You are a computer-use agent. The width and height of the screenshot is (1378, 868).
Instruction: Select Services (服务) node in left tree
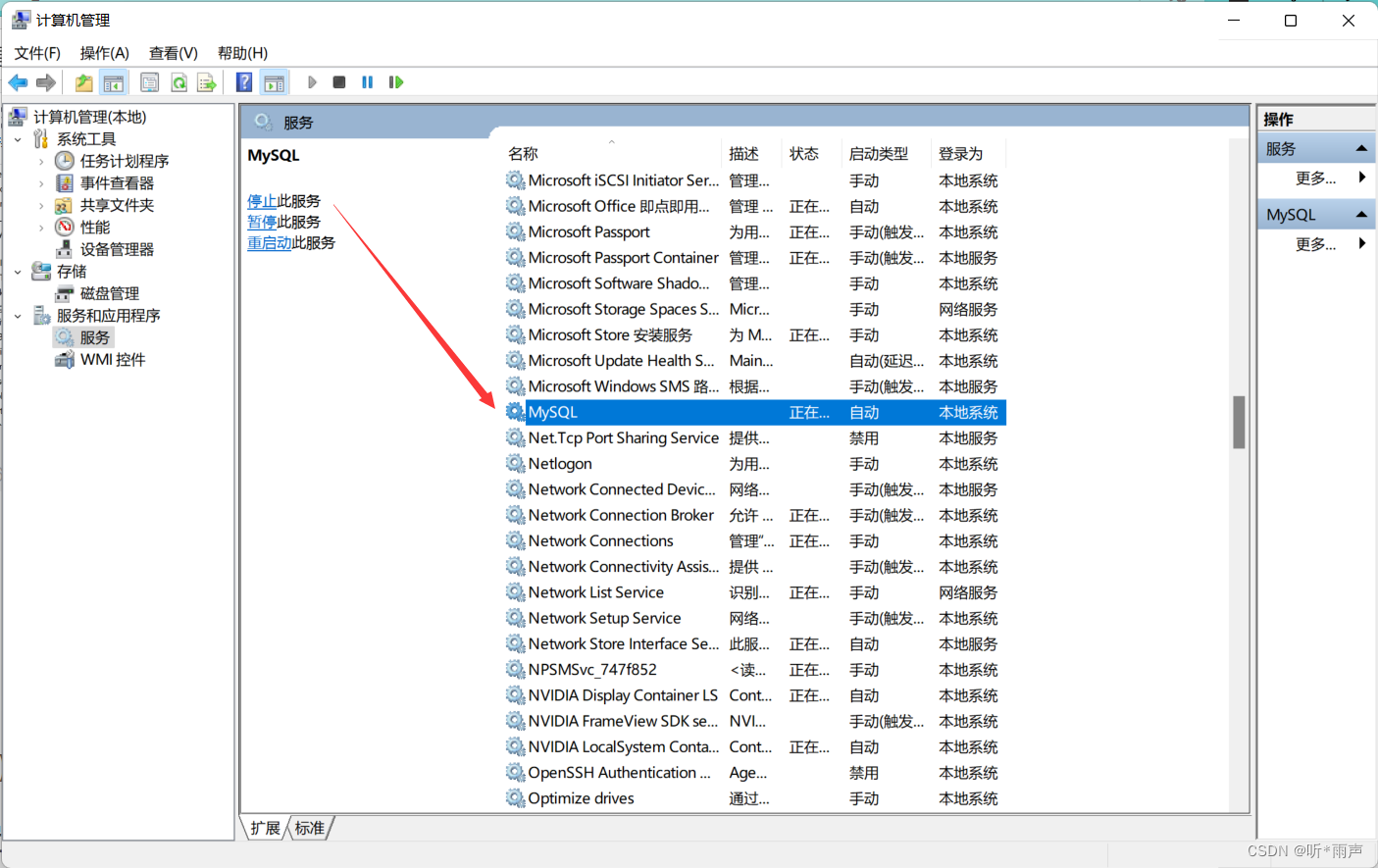coord(95,337)
